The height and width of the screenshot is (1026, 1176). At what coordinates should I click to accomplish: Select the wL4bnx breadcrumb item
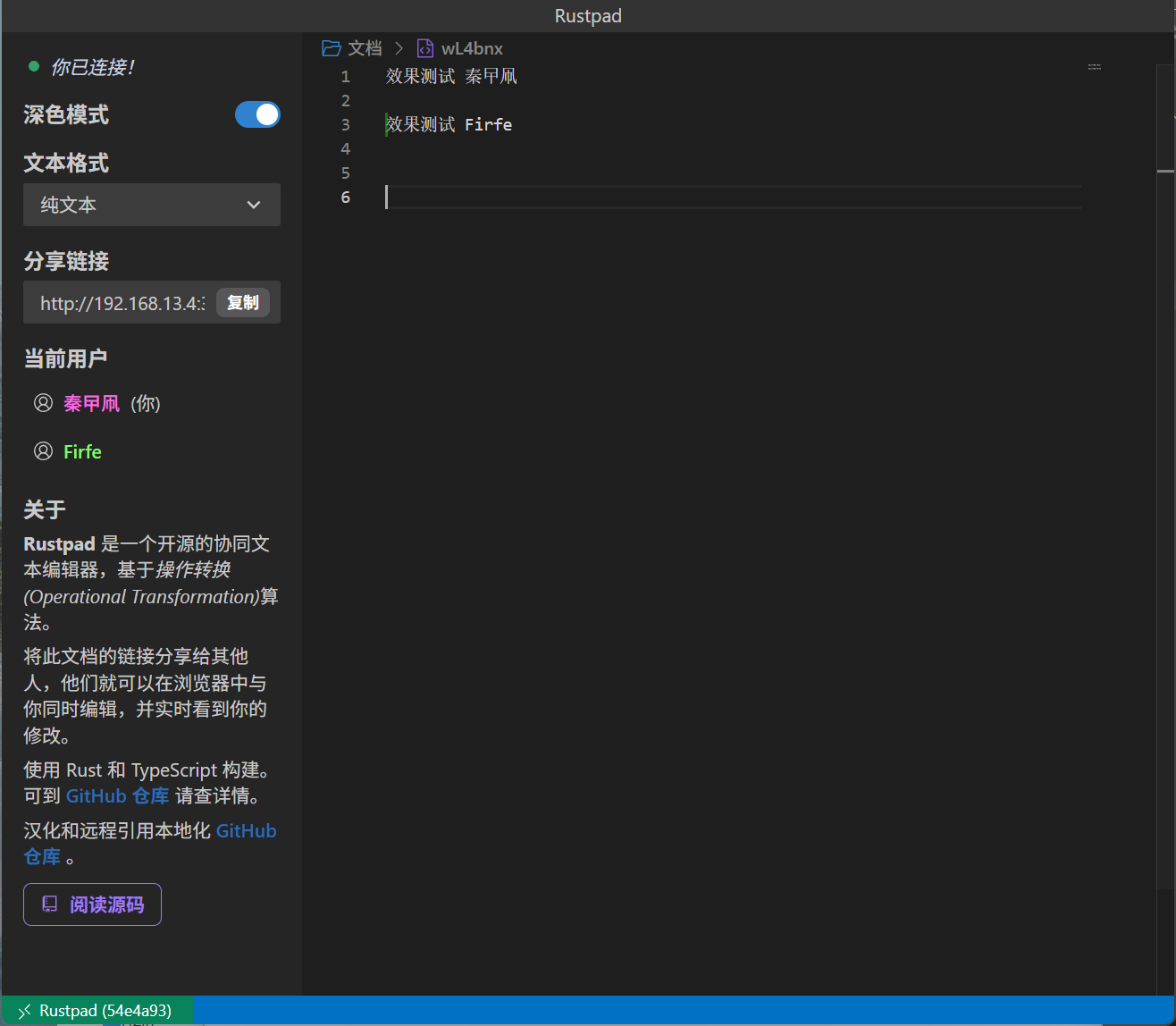pyautogui.click(x=472, y=48)
